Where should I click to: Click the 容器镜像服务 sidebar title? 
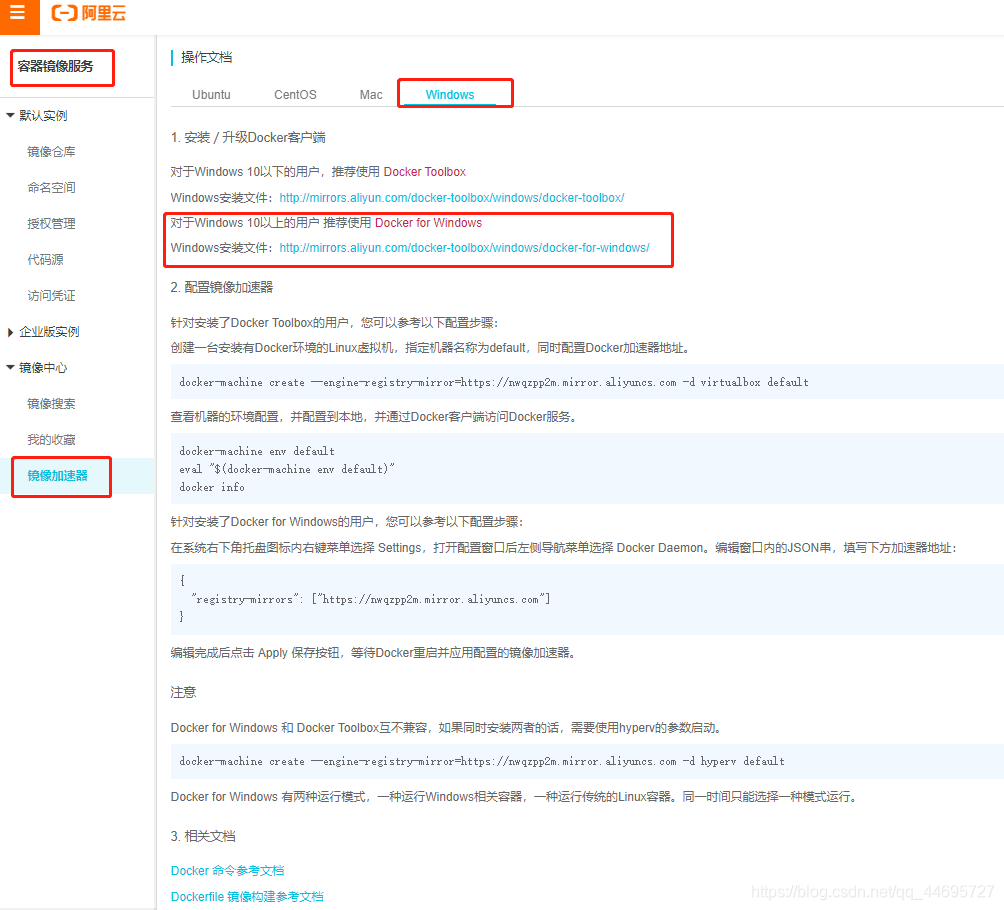[56, 66]
